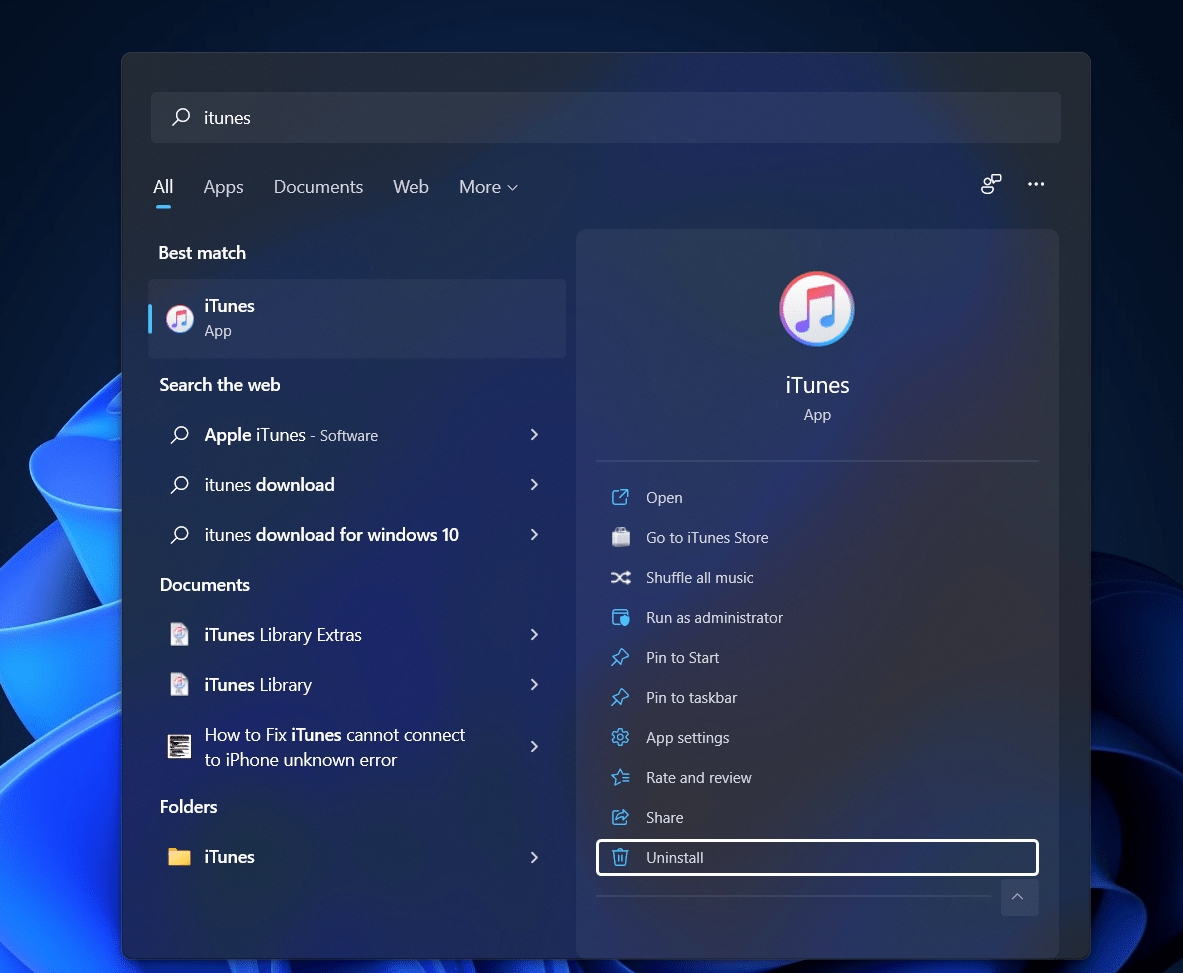Open iTunes from the preview actions
Image resolution: width=1183 pixels, height=973 pixels.
(664, 498)
